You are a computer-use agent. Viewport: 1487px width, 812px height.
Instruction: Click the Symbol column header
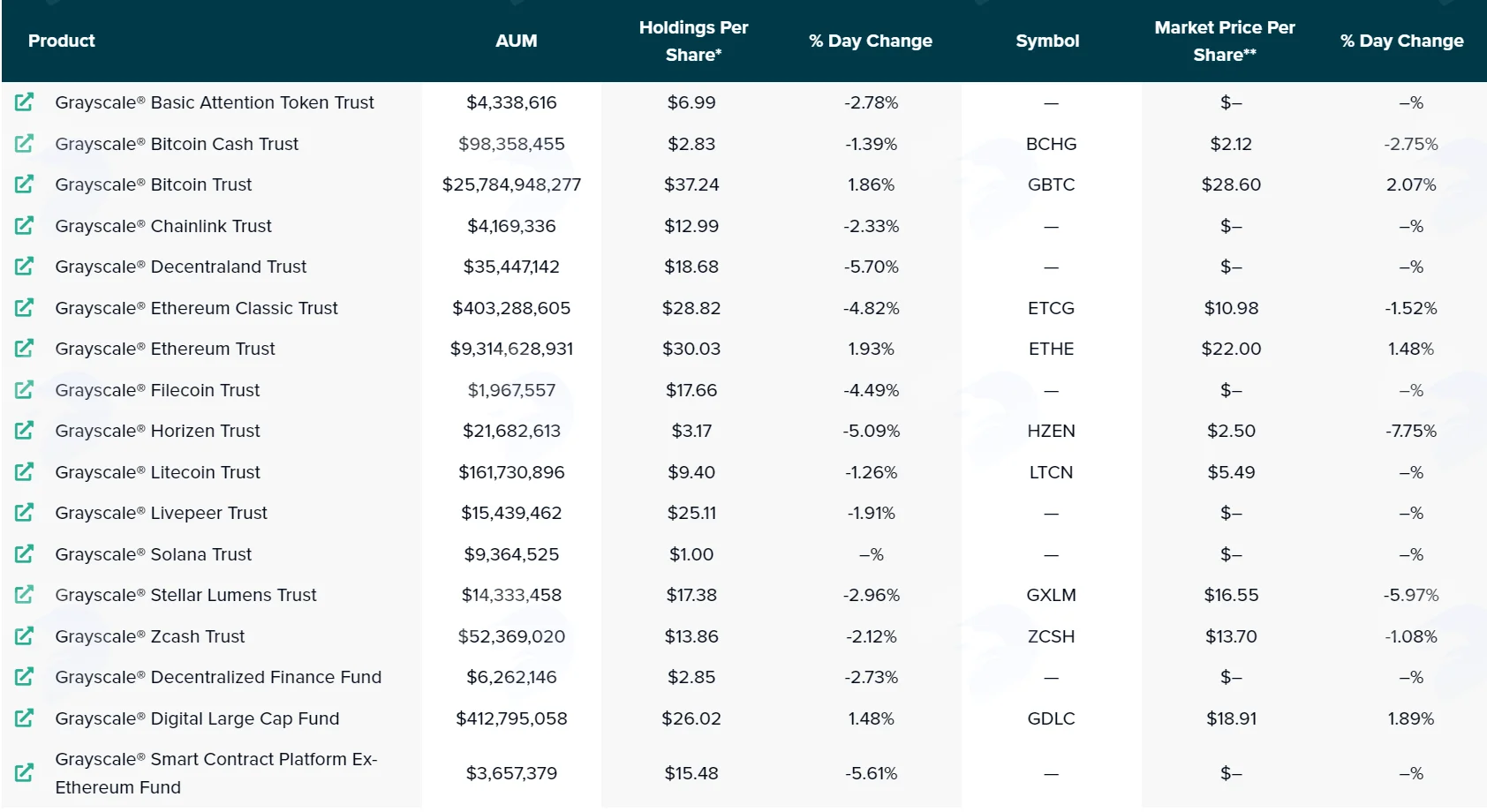(x=1047, y=41)
